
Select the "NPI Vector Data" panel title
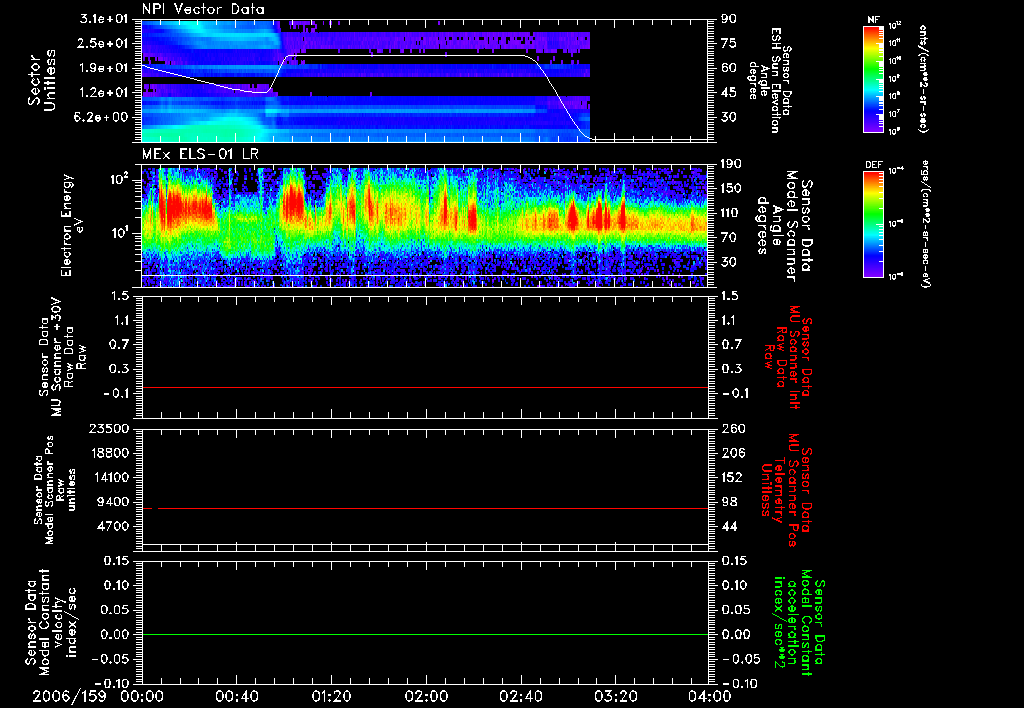tap(203, 9)
